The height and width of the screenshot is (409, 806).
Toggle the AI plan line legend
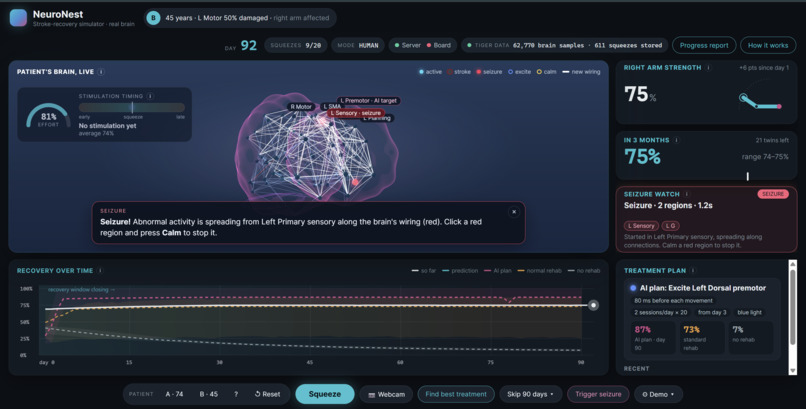498,271
